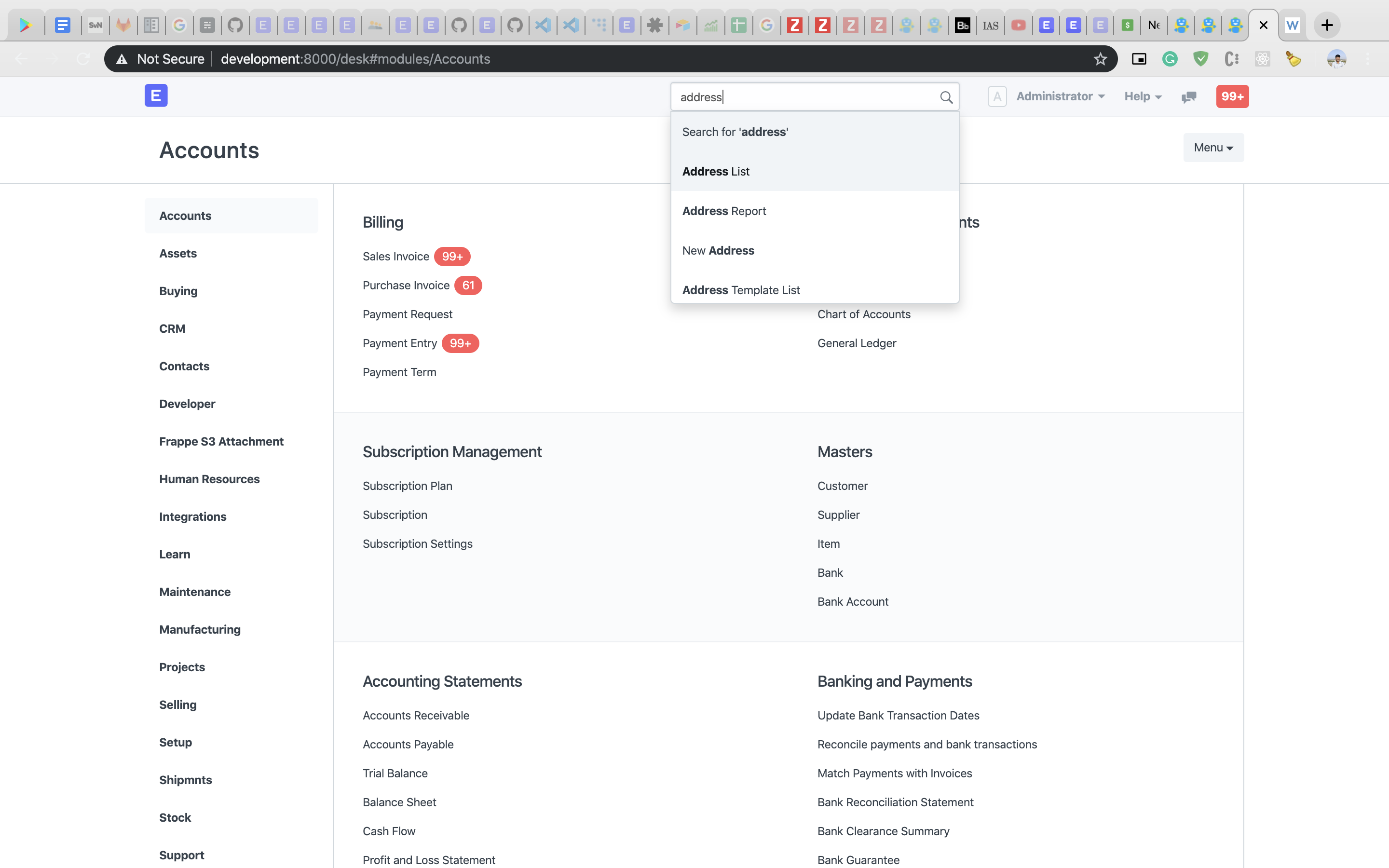Click the ERPNext E logo home icon
1389x868 pixels.
tap(156, 96)
